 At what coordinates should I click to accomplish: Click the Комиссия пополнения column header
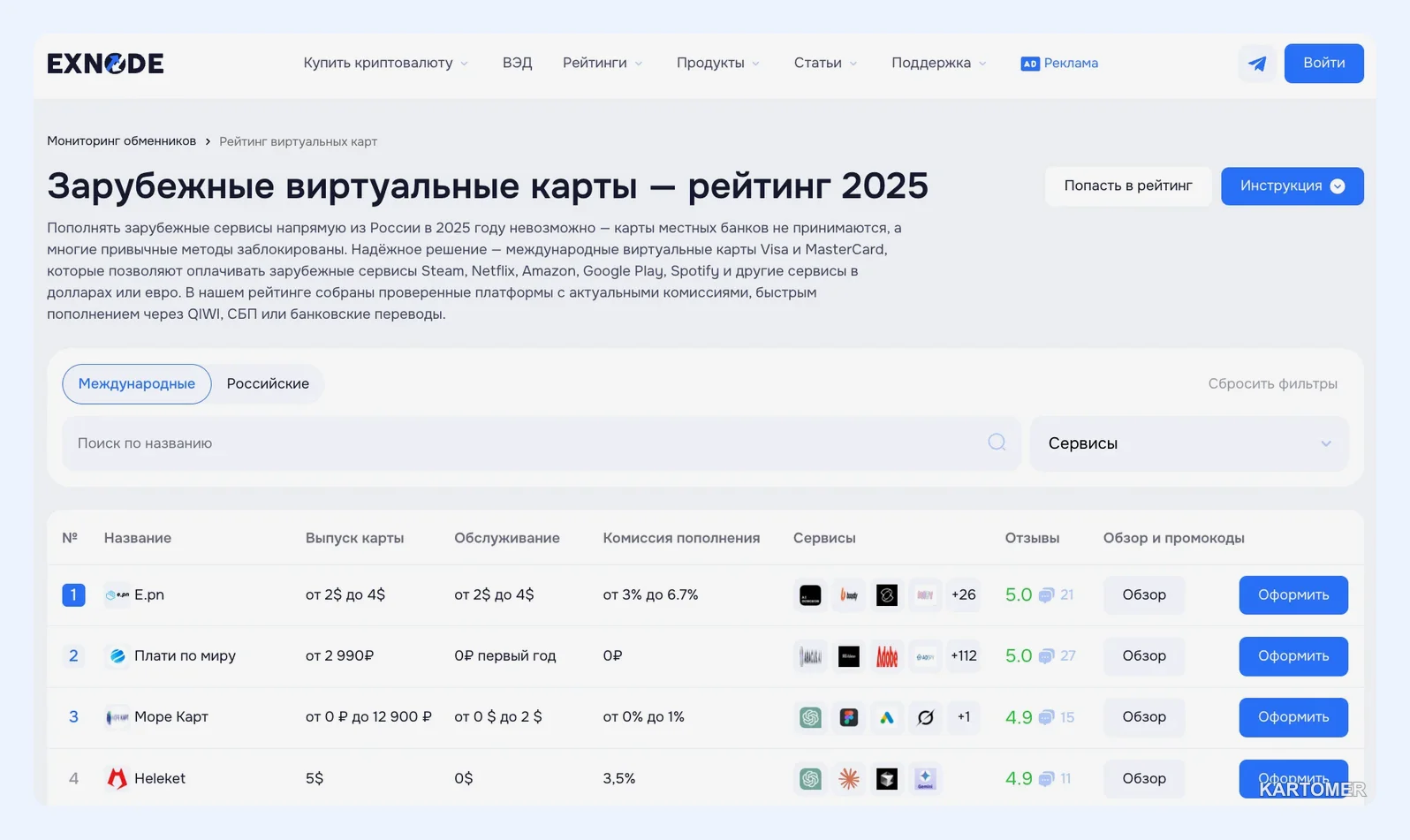(x=681, y=538)
